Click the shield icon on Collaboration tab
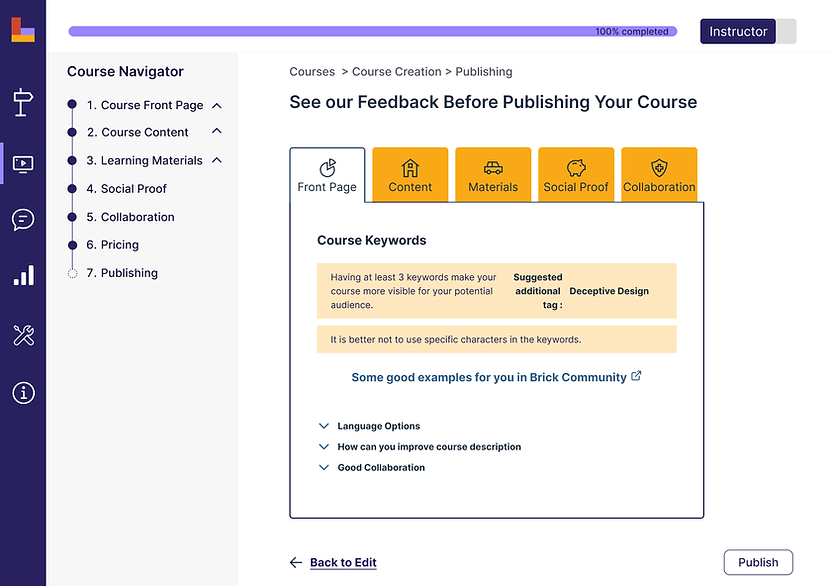Image resolution: width=830 pixels, height=586 pixels. tap(659, 168)
